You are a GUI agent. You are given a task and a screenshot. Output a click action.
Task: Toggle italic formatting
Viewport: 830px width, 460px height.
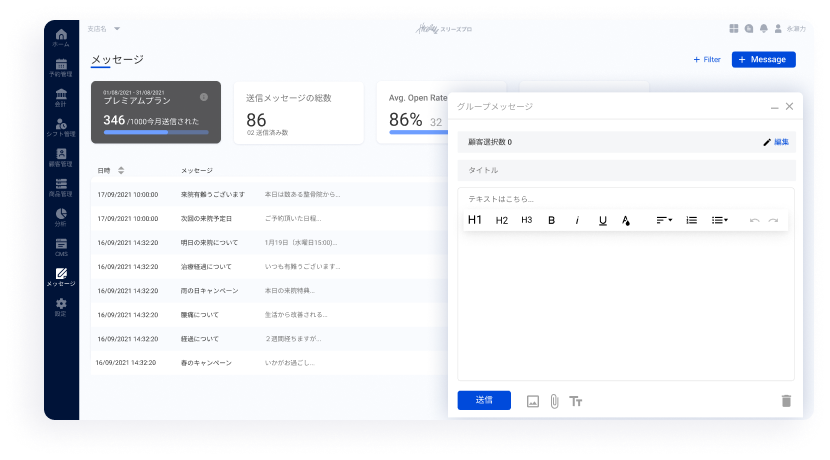click(577, 220)
